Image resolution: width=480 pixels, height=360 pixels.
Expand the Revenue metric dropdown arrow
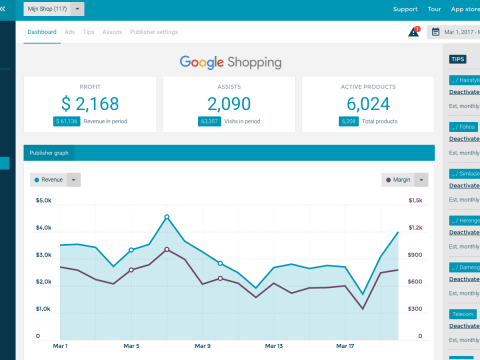[x=74, y=180]
